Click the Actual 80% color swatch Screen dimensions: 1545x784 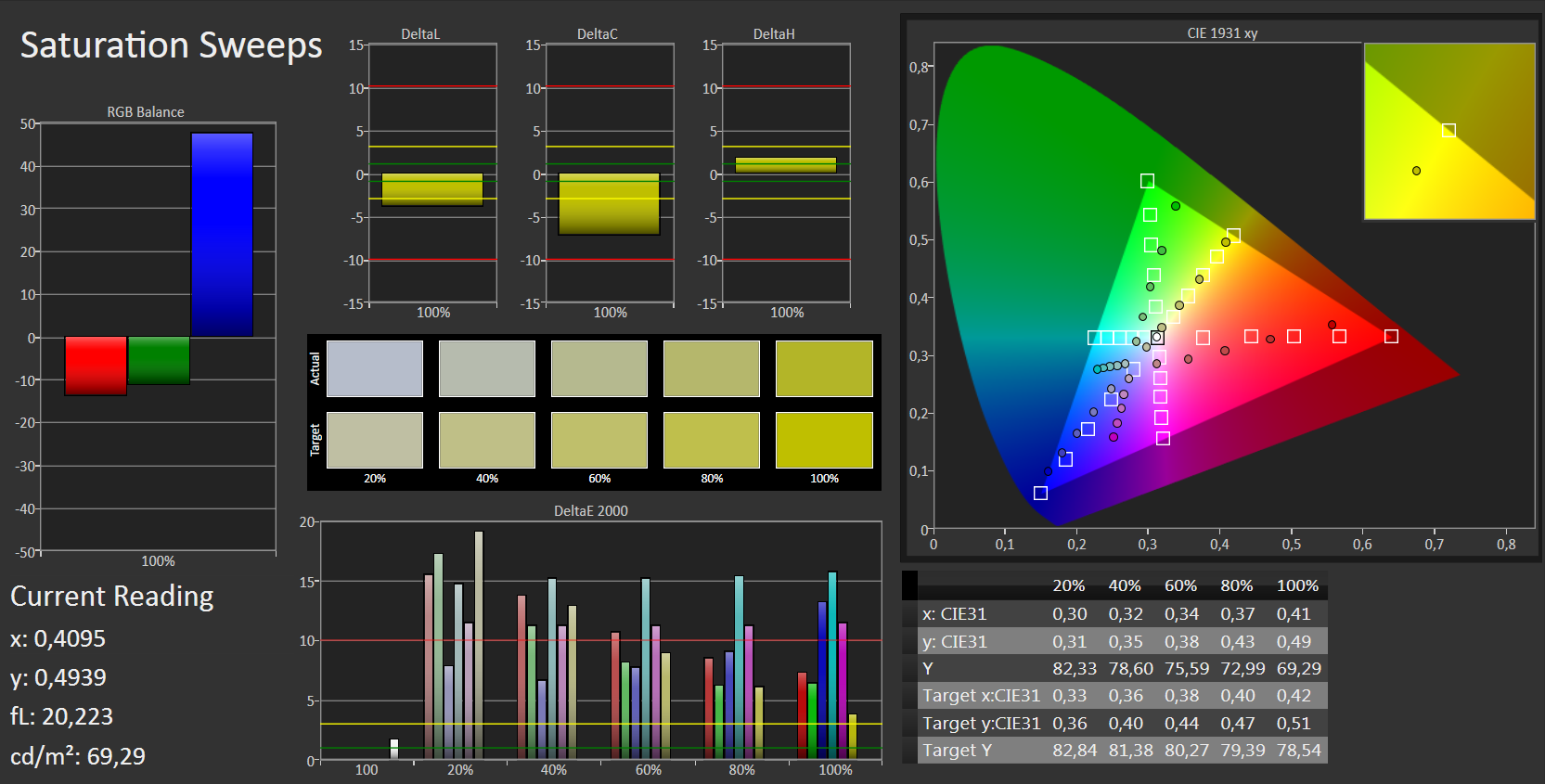click(x=712, y=368)
